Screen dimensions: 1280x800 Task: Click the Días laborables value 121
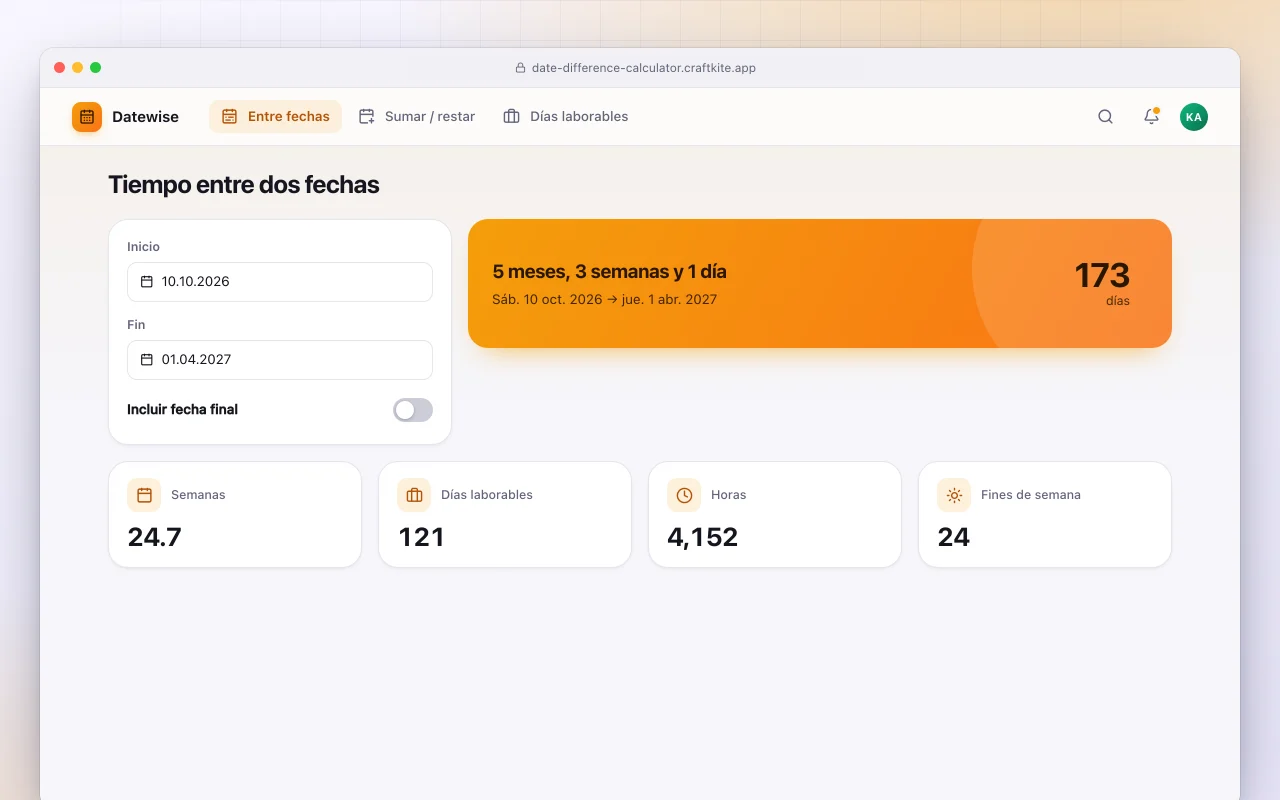tap(422, 537)
